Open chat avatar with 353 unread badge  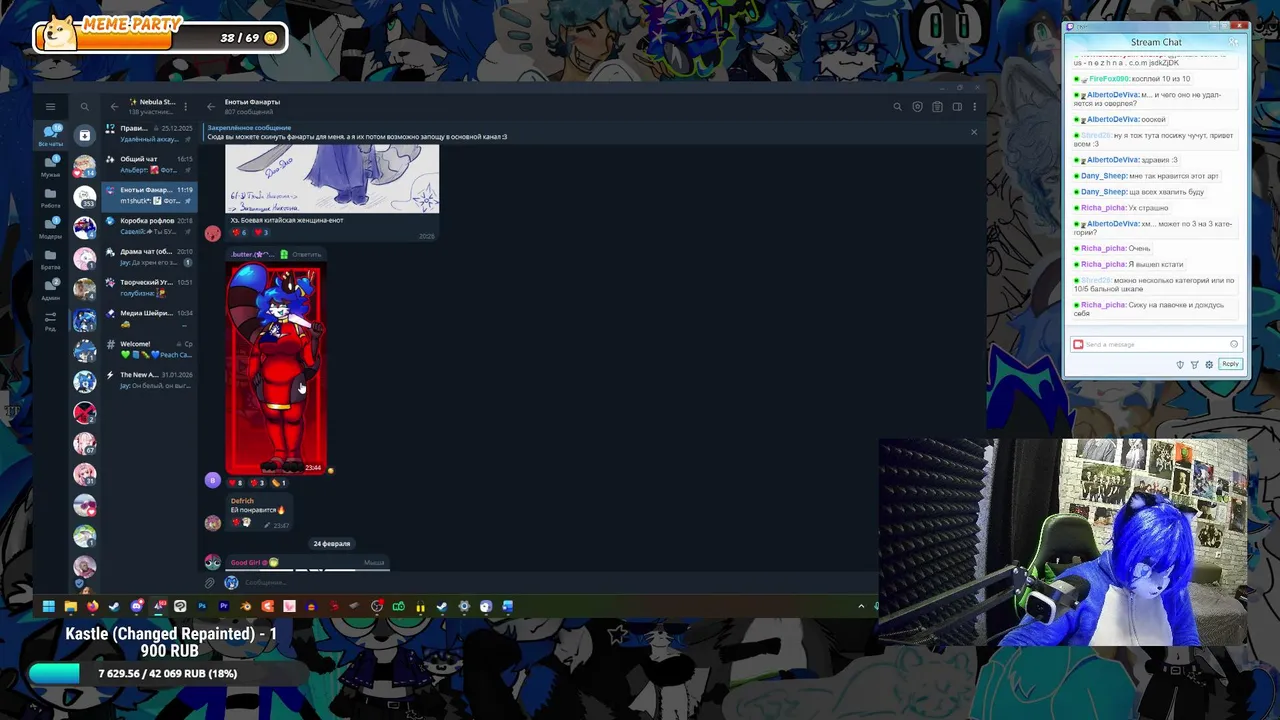click(85, 196)
